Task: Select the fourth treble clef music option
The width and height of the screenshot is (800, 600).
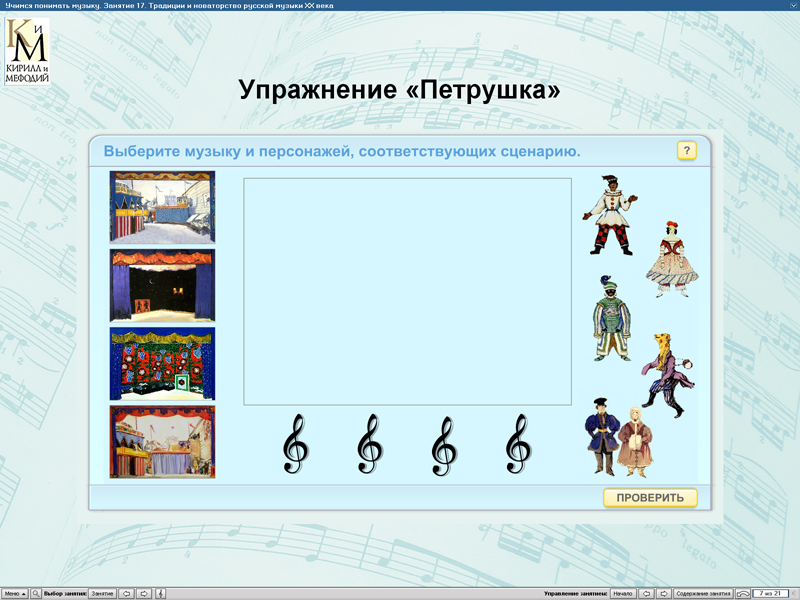Action: (517, 440)
